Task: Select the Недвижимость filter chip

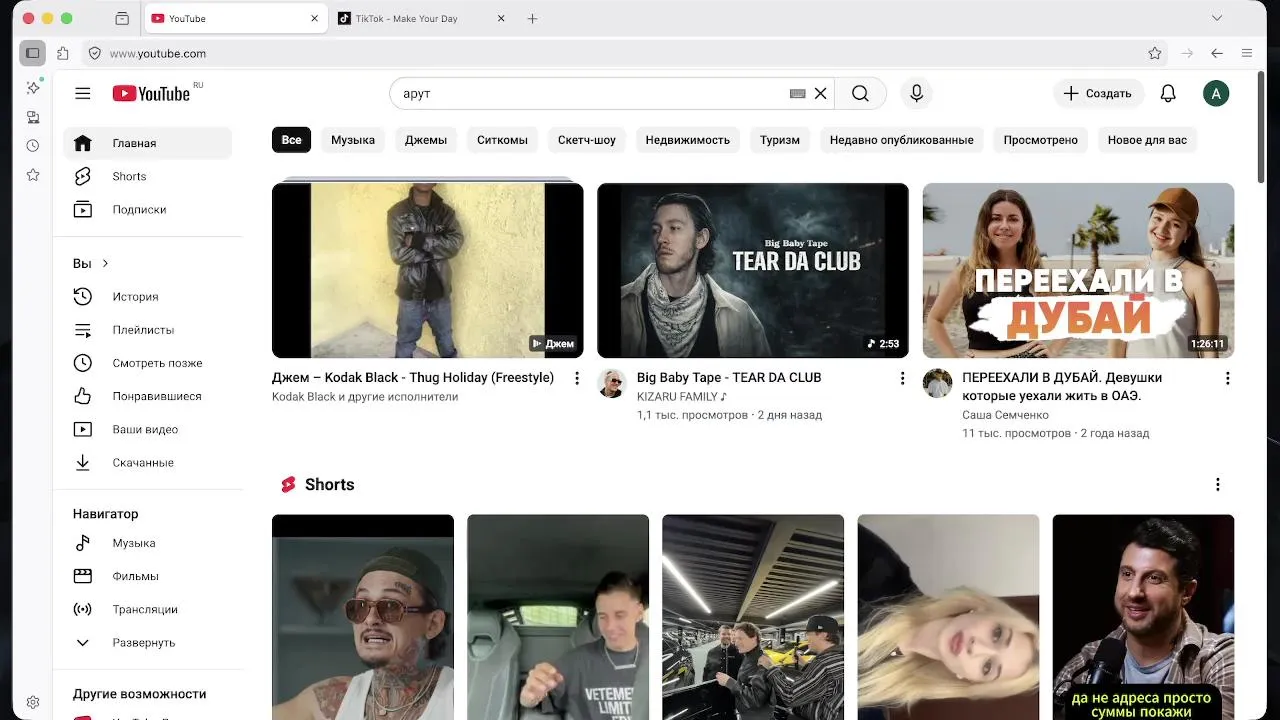Action: (688, 140)
